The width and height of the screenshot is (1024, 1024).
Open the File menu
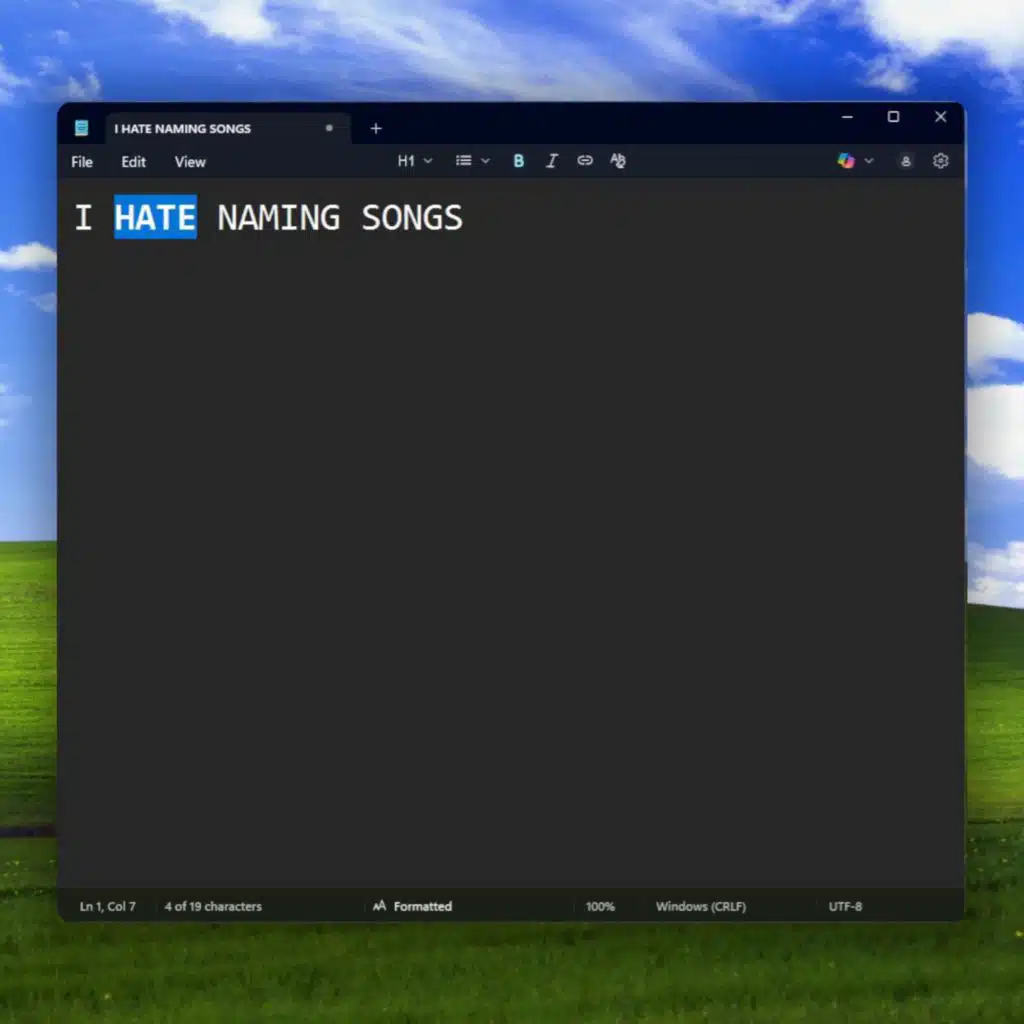tap(82, 162)
